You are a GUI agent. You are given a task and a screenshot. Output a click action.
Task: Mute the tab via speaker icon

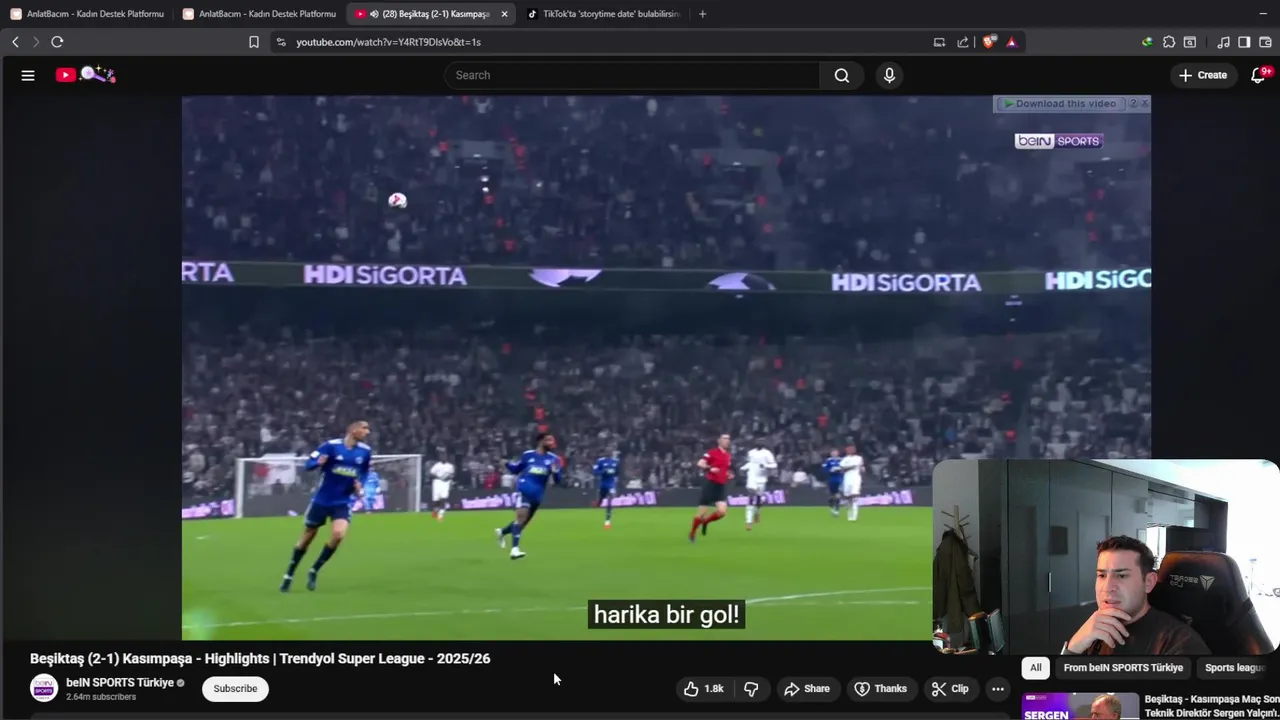pos(373,14)
